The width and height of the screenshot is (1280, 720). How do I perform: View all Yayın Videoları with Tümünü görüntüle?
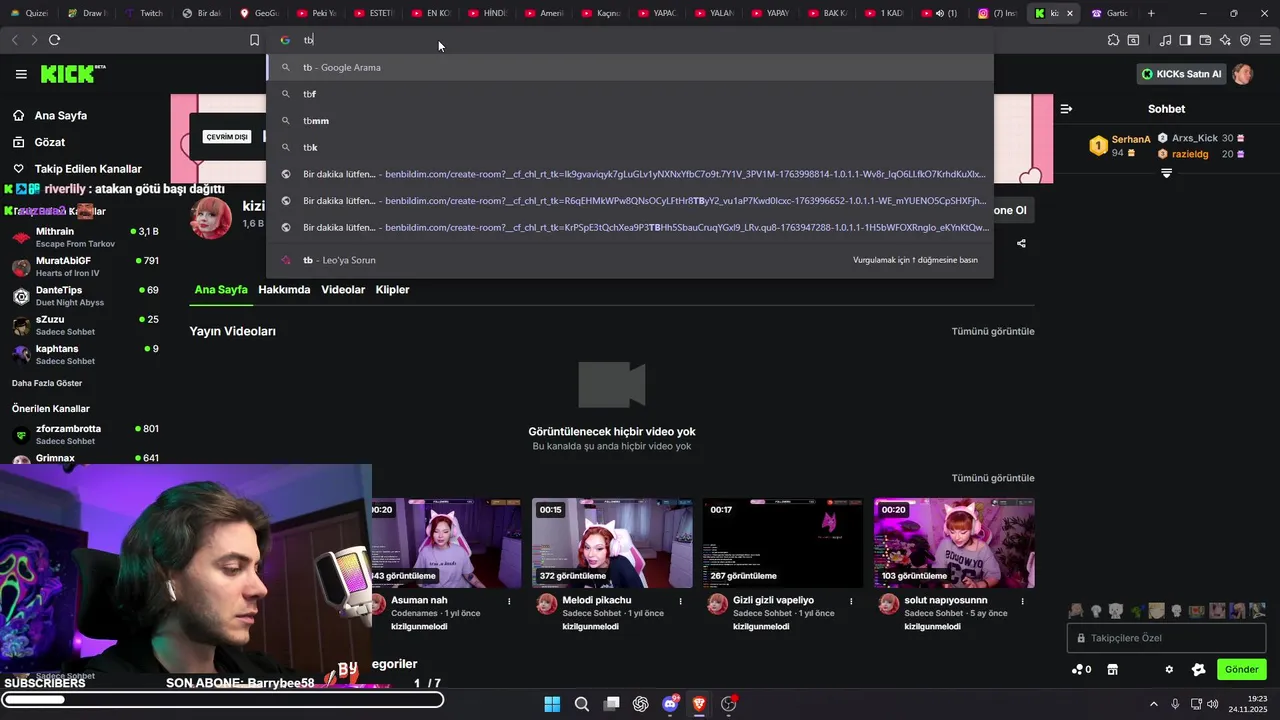point(993,331)
